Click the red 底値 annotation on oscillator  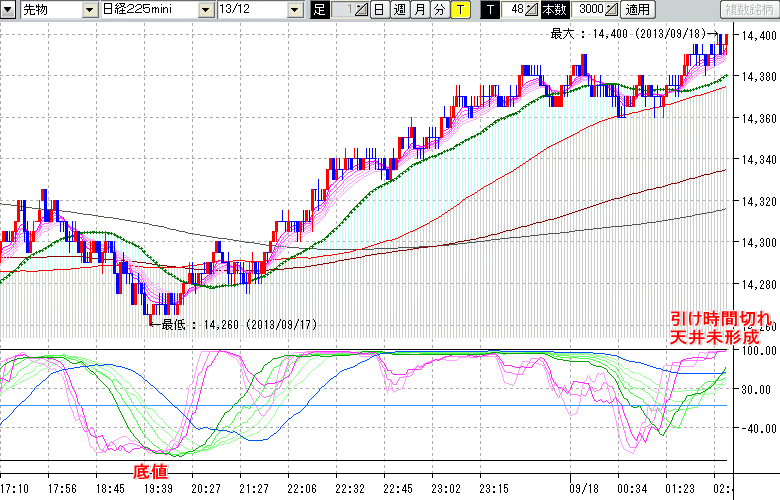click(149, 469)
